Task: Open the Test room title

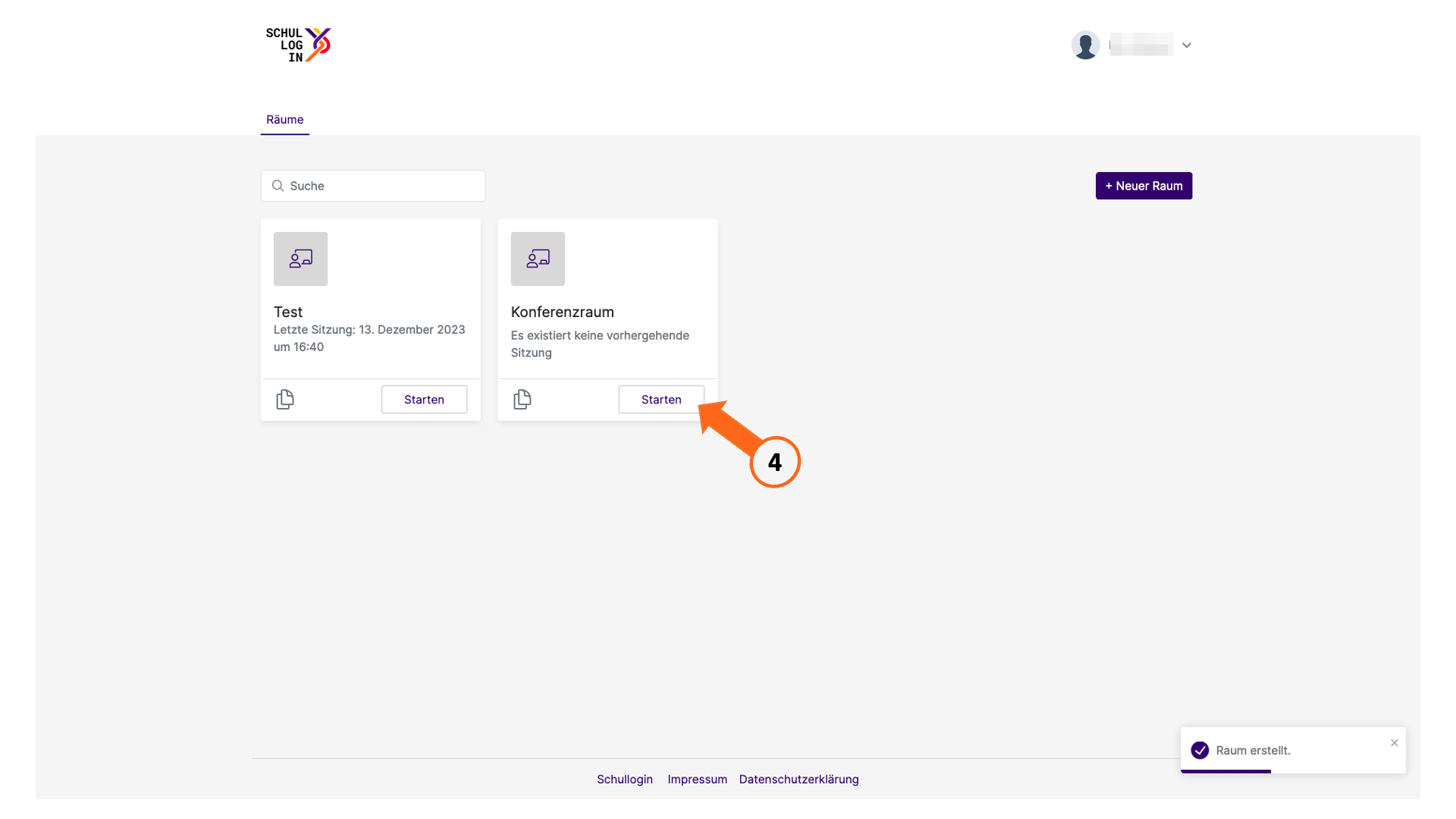Action: coord(288,312)
